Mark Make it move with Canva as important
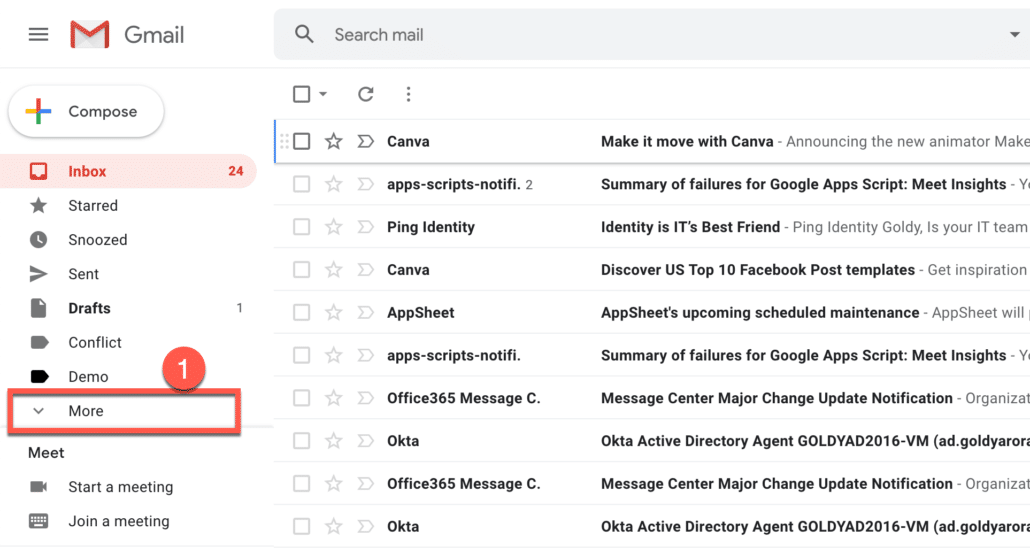The image size is (1030, 553). pos(365,141)
